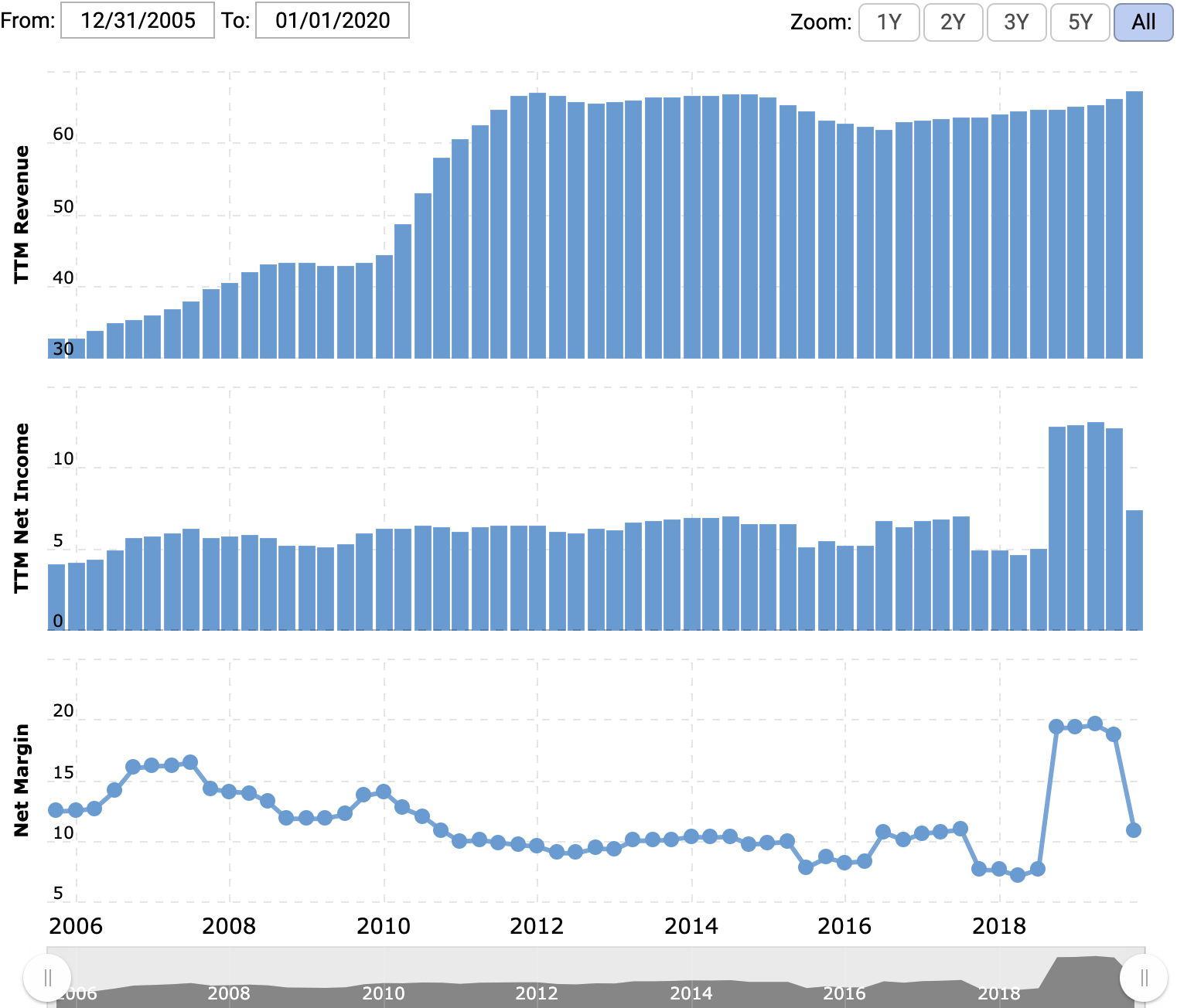Click the tallest TTM Net Income bar
This screenshot has width=1177, height=1008.
pos(1096,526)
